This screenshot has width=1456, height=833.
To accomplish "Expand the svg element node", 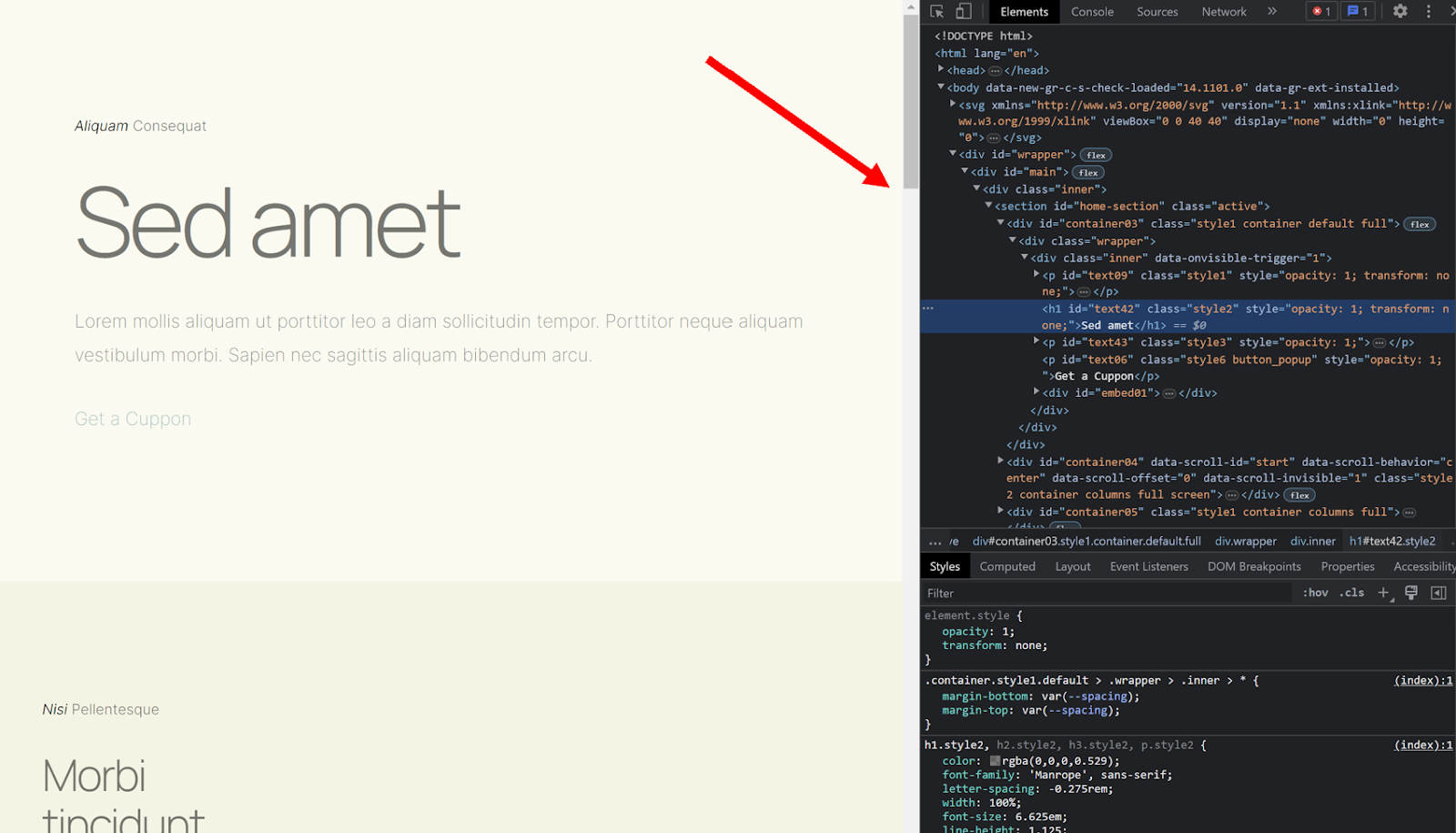I will click(x=954, y=105).
